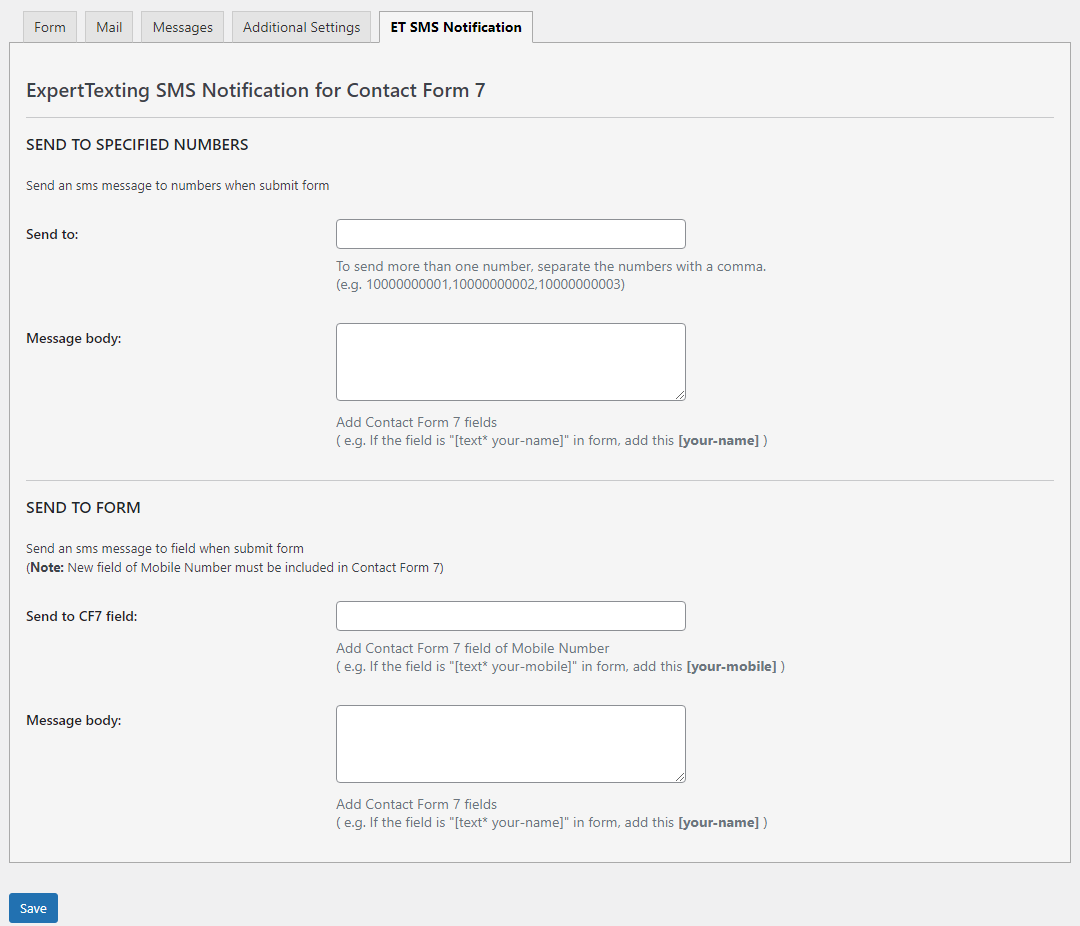Focus the Send to CF7 field input
This screenshot has height=926, width=1080.
(x=510, y=616)
